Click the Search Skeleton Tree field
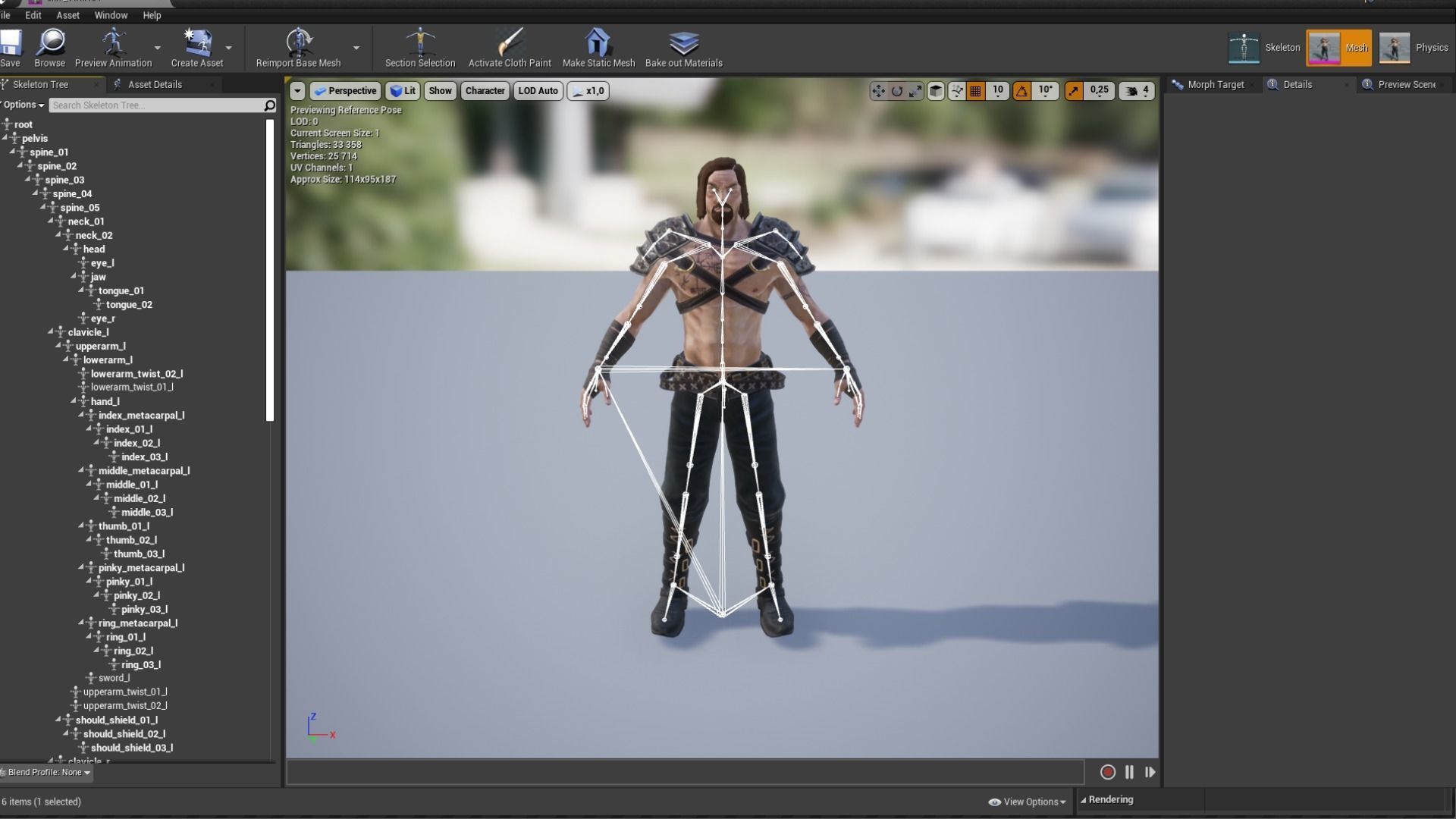Viewport: 1456px width, 819px height. (155, 105)
